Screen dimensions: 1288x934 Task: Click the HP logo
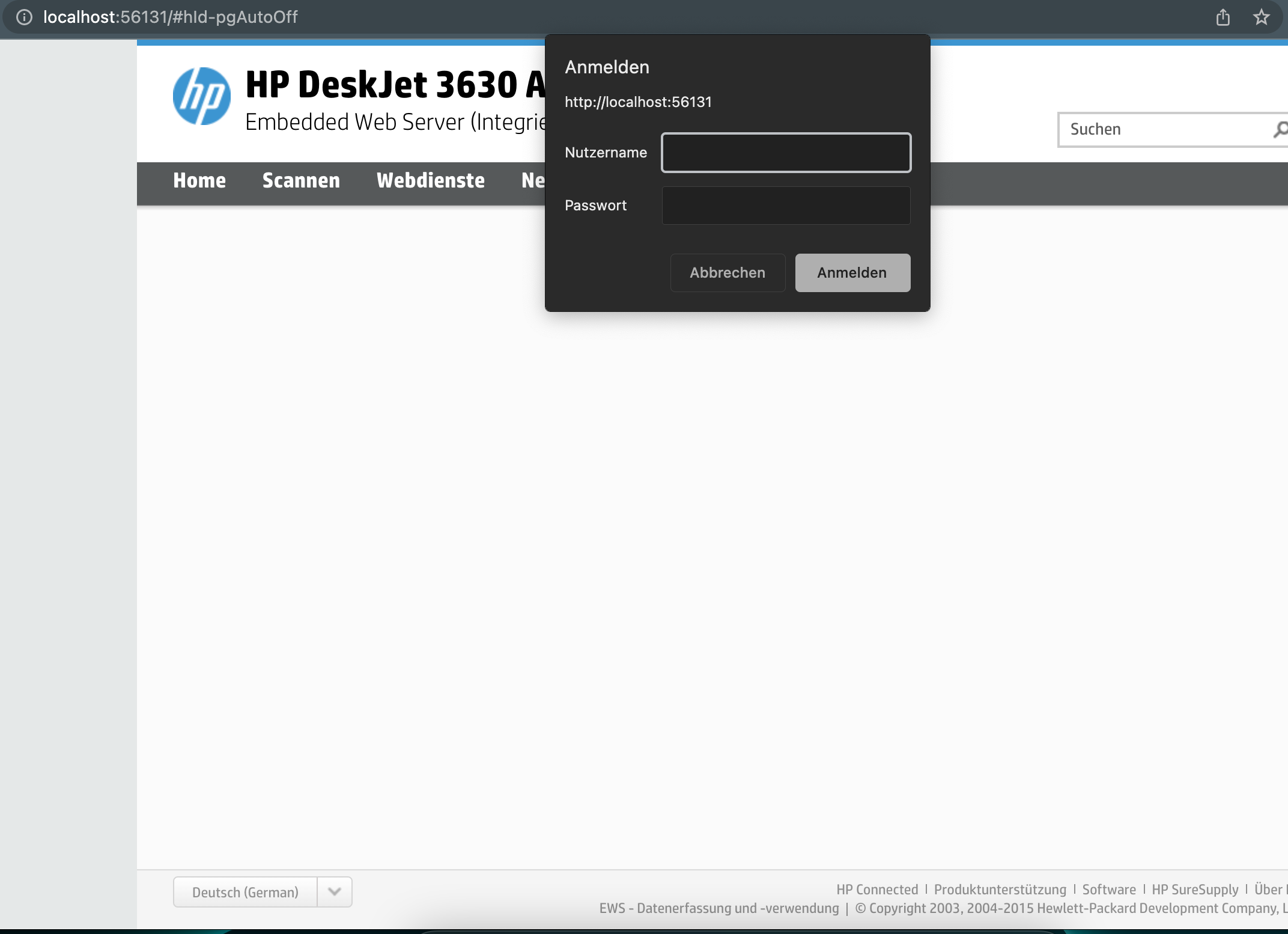click(x=201, y=97)
